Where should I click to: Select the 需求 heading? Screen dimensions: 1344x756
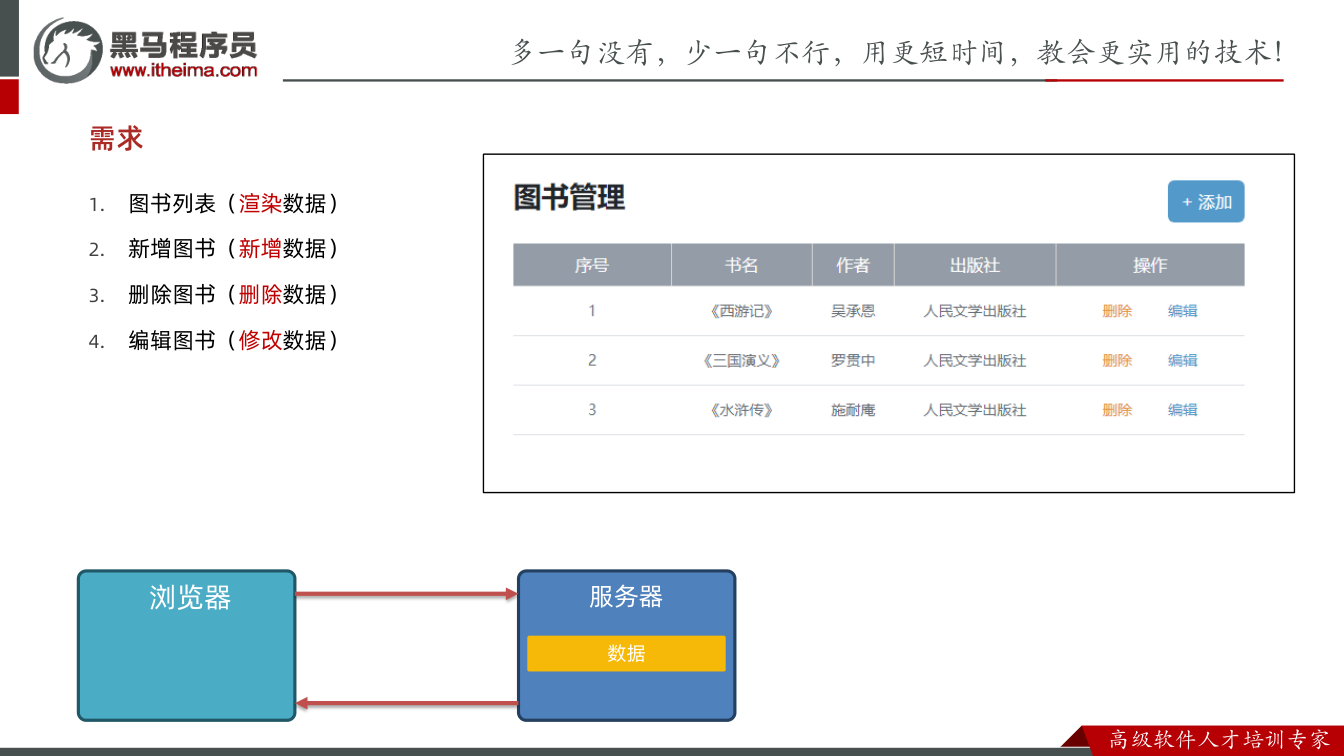[x=117, y=139]
